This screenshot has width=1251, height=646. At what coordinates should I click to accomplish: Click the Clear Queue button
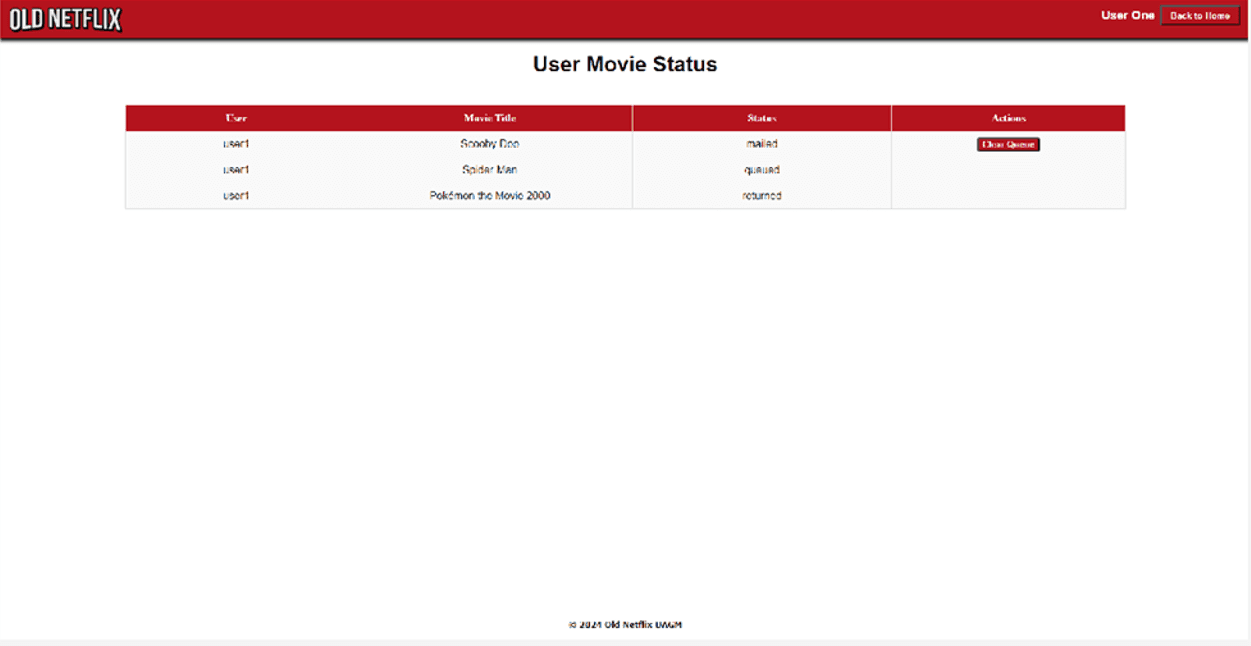point(1008,144)
